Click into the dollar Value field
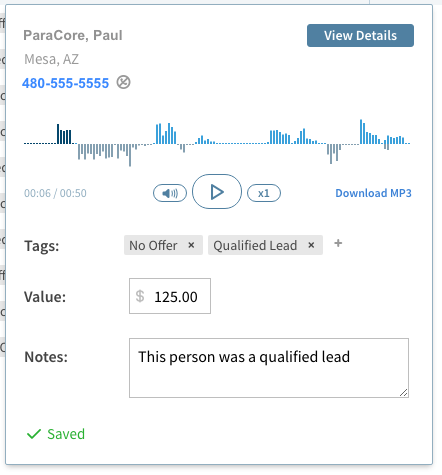 coord(170,296)
